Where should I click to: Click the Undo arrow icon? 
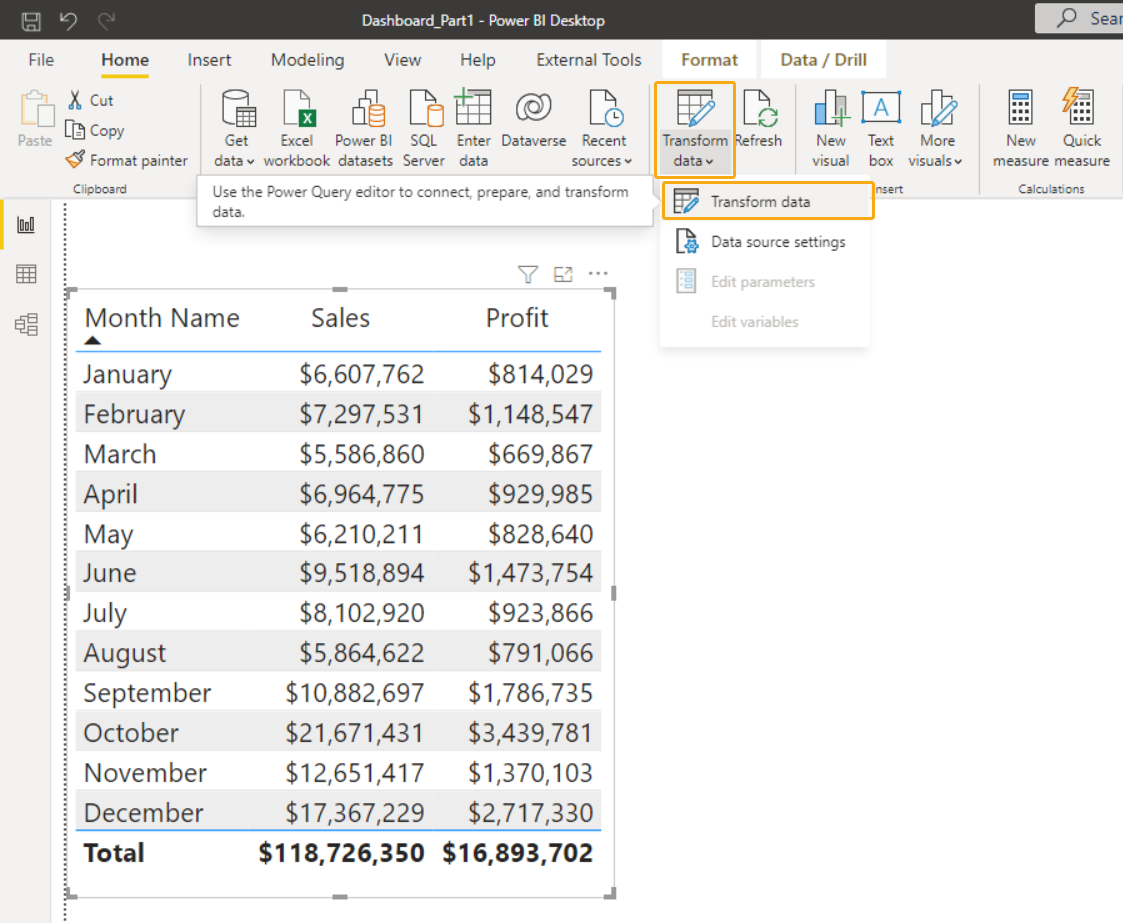(x=68, y=21)
